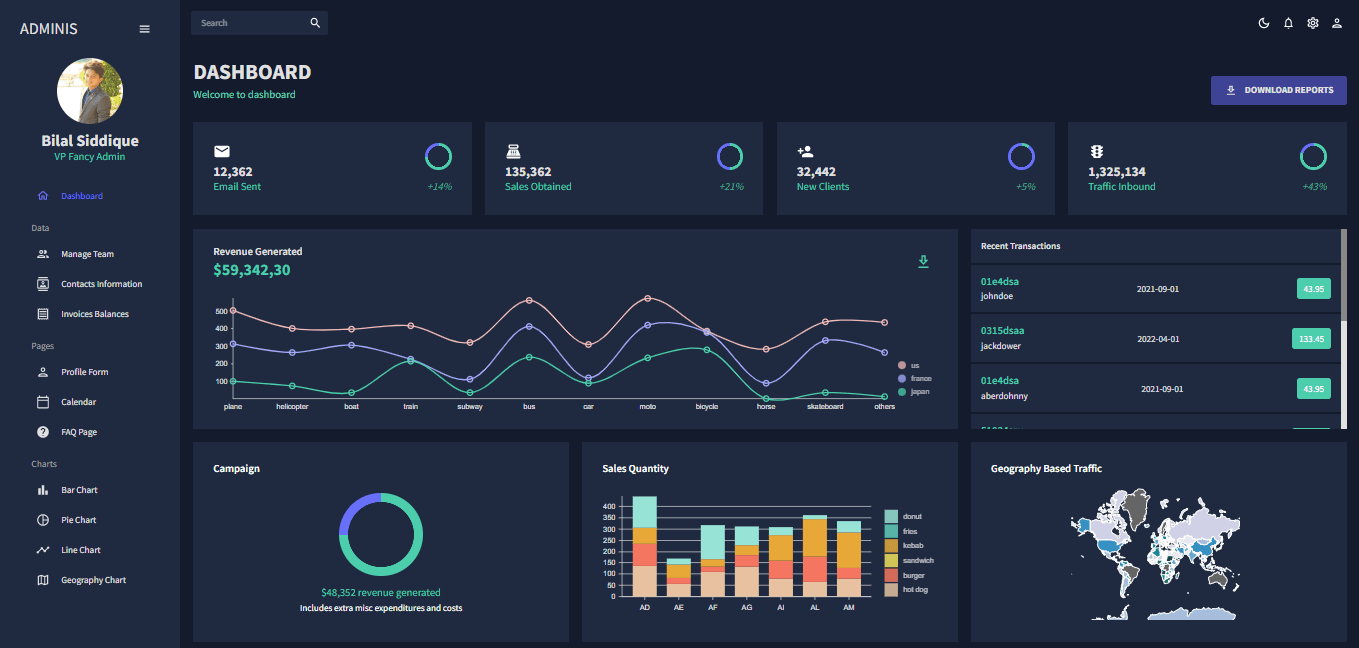Click 43.95 badge for johndoe transaction
The image size is (1359, 648).
click(x=1313, y=289)
